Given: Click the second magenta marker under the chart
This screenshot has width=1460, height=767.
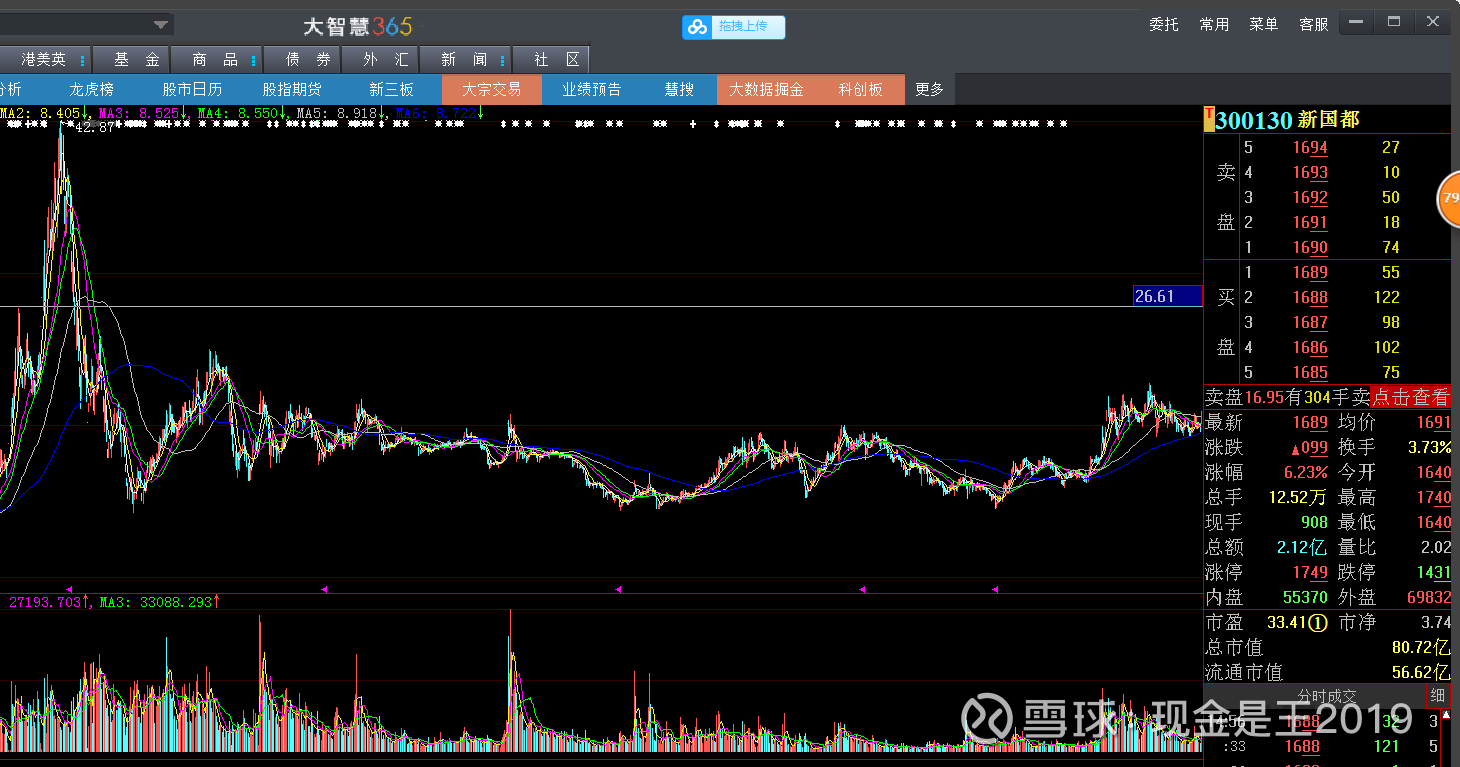Looking at the screenshot, I should click(324, 590).
